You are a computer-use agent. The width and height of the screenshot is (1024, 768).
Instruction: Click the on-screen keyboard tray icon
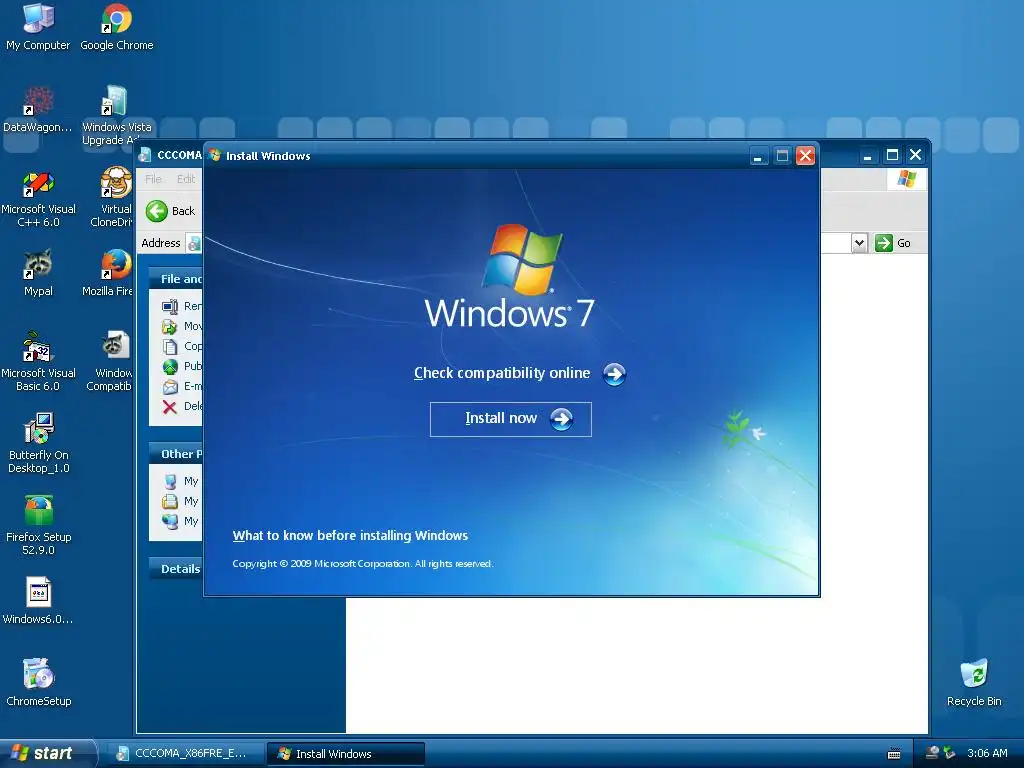point(894,754)
